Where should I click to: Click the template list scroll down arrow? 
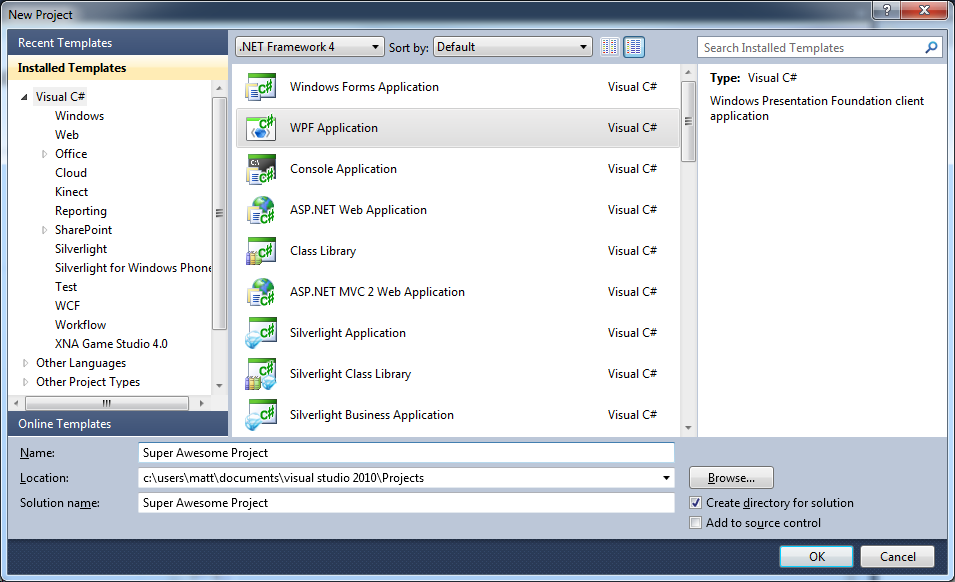(x=688, y=428)
